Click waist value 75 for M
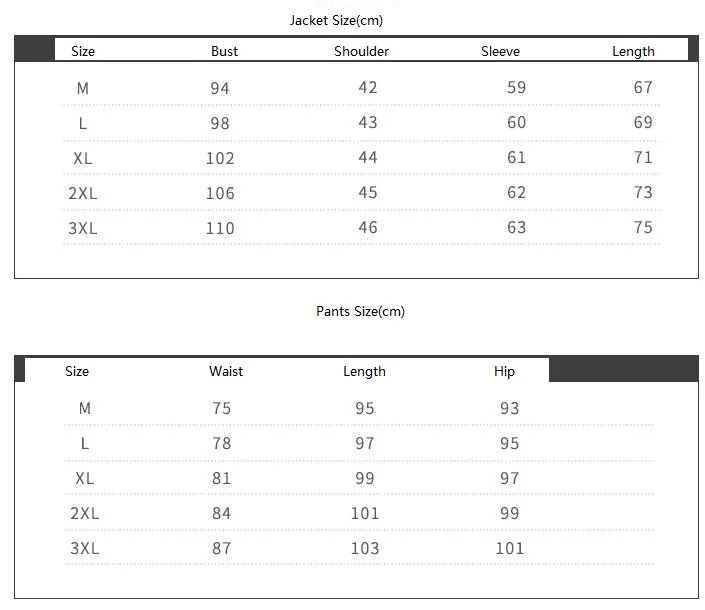 click(222, 408)
